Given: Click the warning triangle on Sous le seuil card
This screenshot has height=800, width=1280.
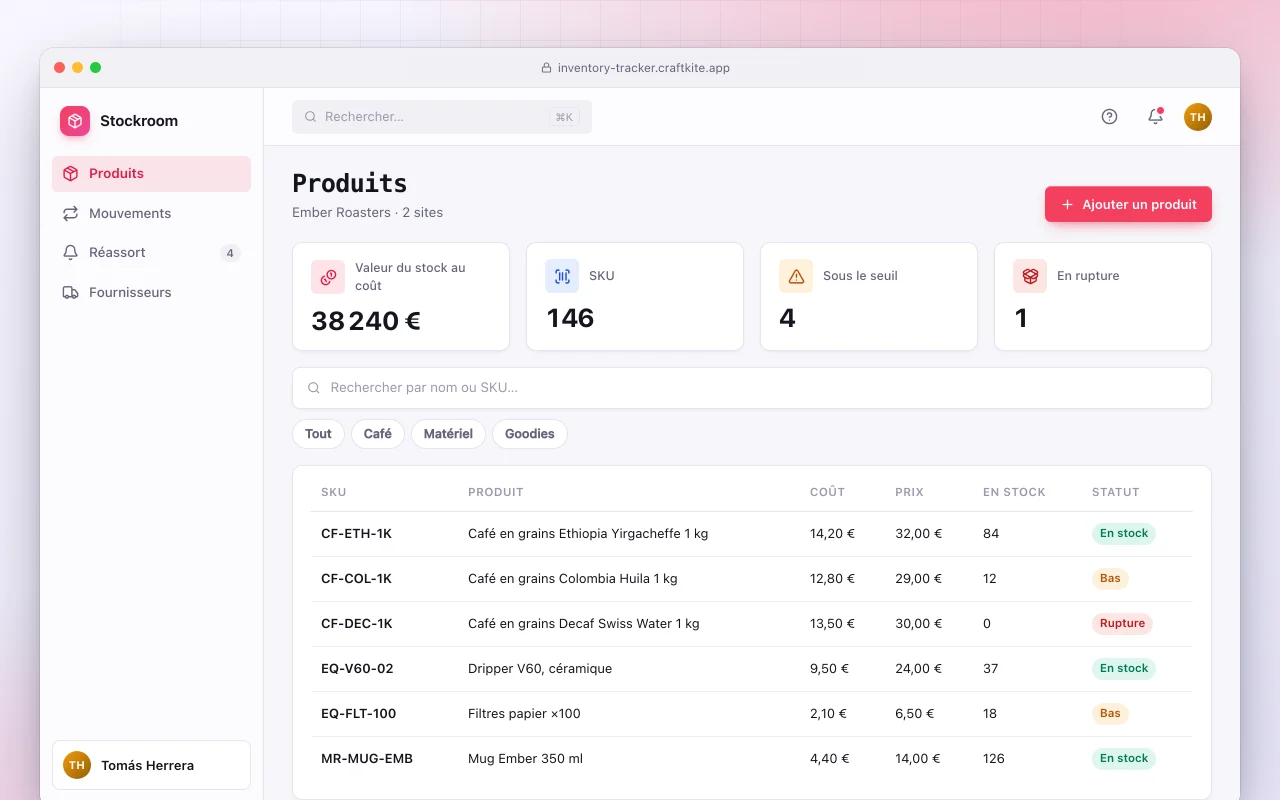Looking at the screenshot, I should (796, 276).
